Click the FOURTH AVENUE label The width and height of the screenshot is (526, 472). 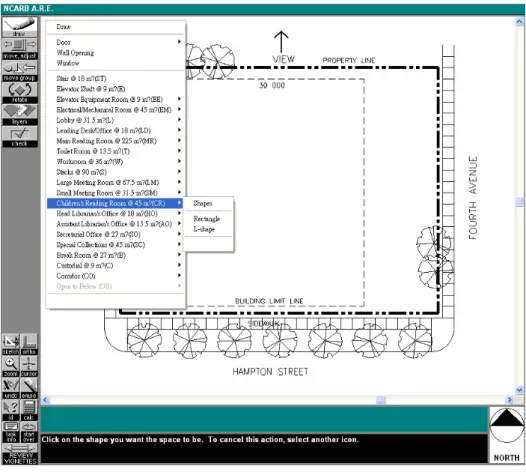pos(473,198)
